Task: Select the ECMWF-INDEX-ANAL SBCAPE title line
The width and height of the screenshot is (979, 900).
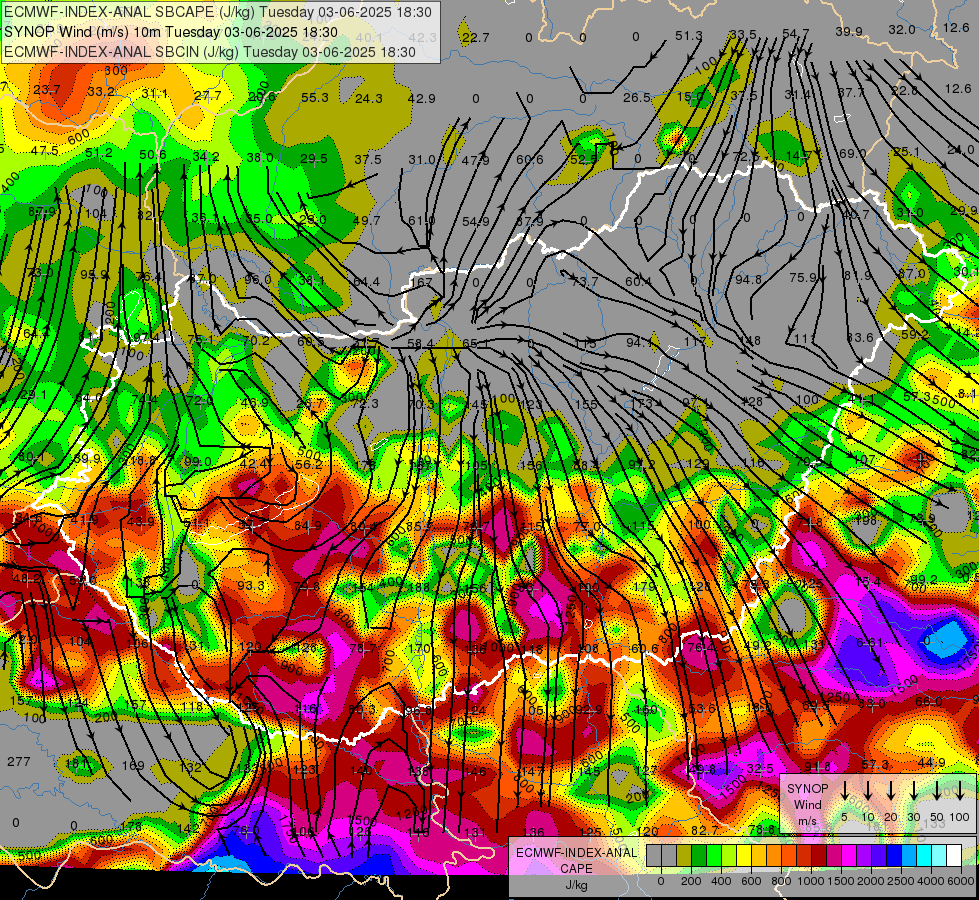Action: (217, 12)
